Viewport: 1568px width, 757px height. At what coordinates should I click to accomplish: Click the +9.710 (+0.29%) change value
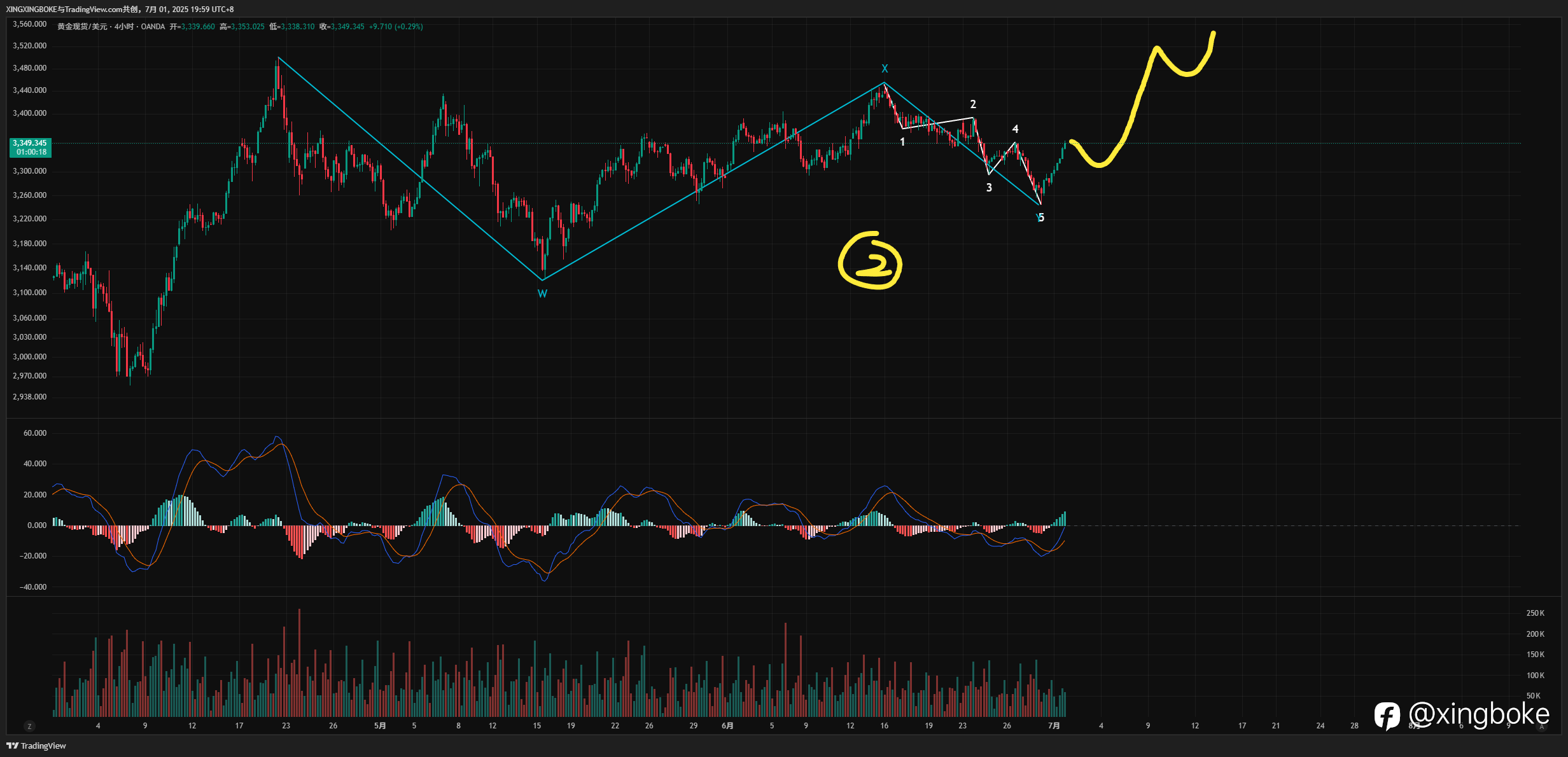(x=396, y=27)
